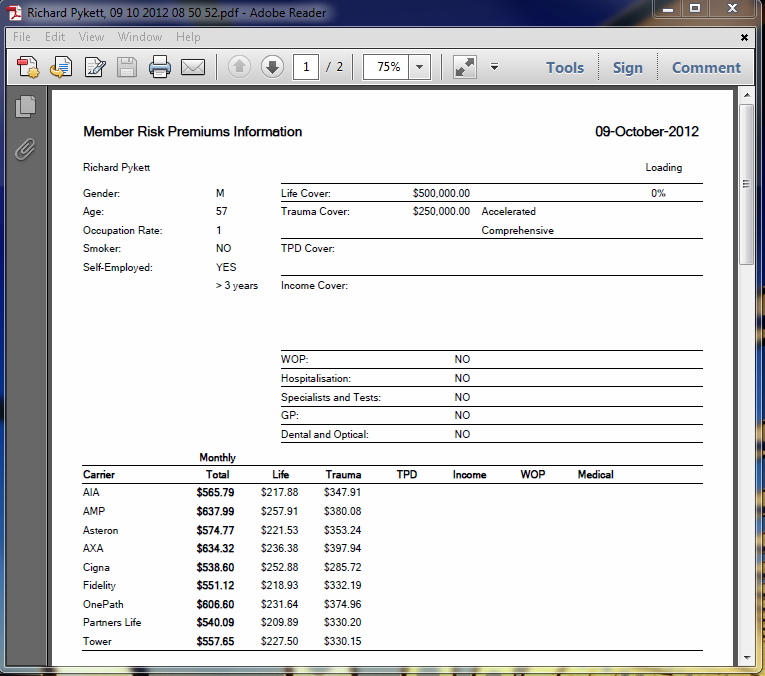Image resolution: width=765 pixels, height=676 pixels.
Task: Click the Convert file to PDF icon
Action: click(61, 67)
